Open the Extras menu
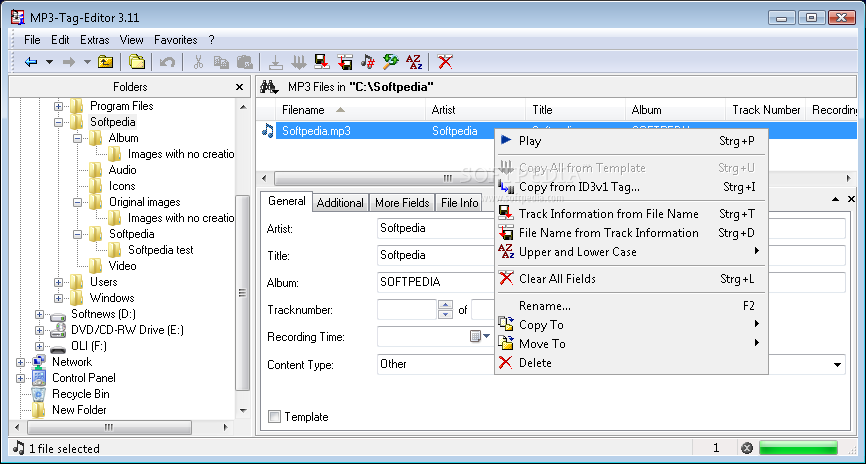Screen dimensions: 866x464 point(94,40)
